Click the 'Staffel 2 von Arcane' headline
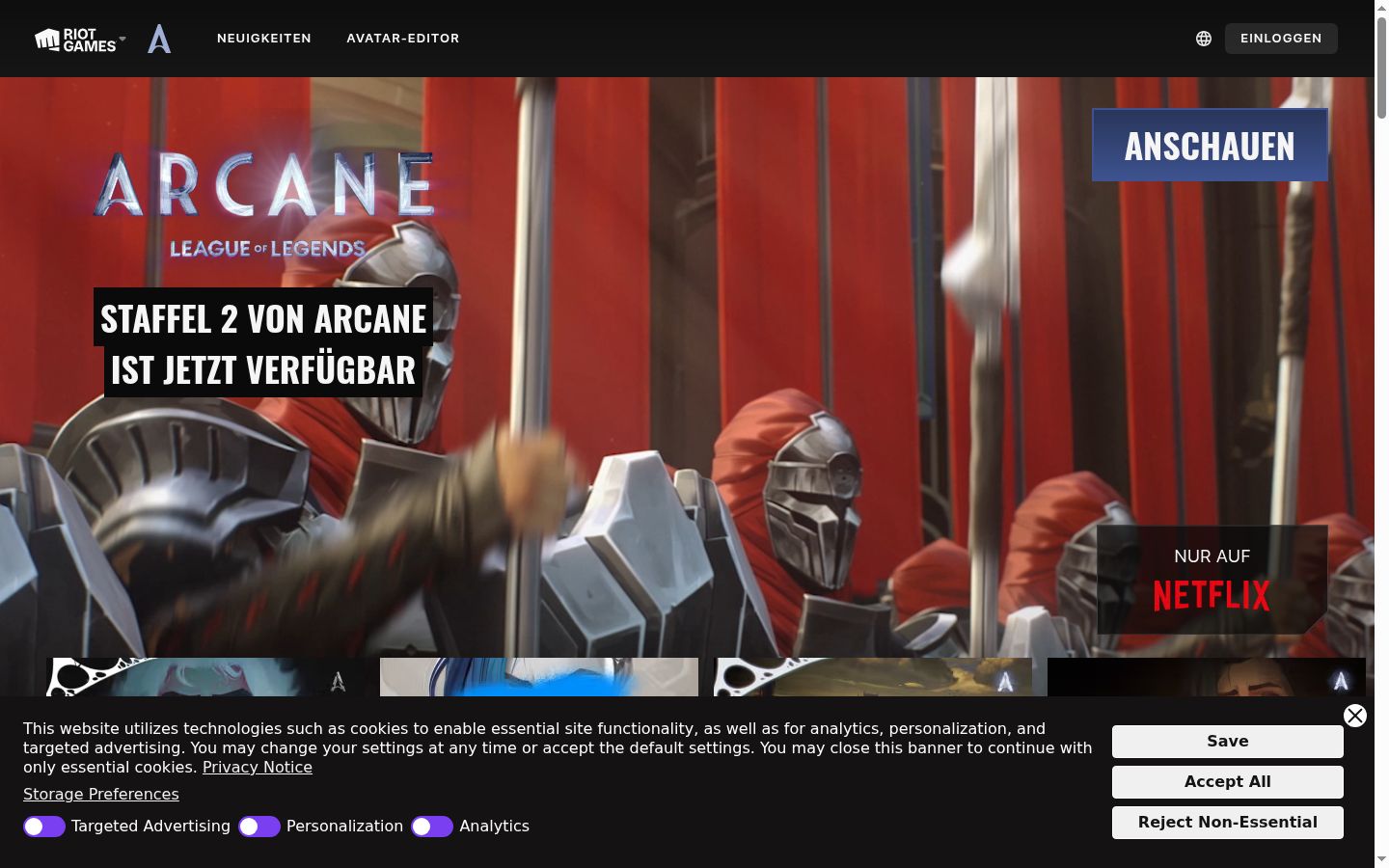The image size is (1389, 868). pyautogui.click(x=263, y=343)
